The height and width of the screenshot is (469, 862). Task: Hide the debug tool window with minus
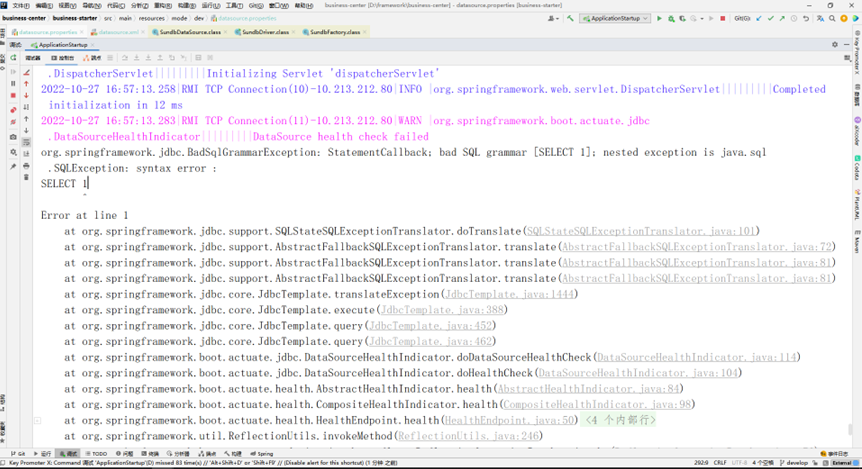847,45
